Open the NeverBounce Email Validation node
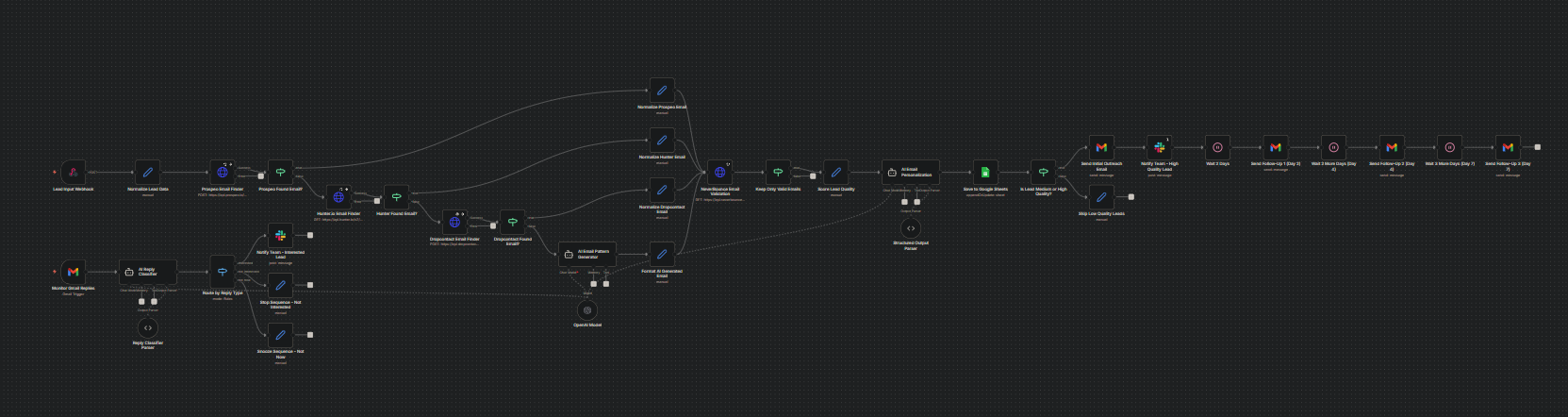 pyautogui.click(x=720, y=173)
